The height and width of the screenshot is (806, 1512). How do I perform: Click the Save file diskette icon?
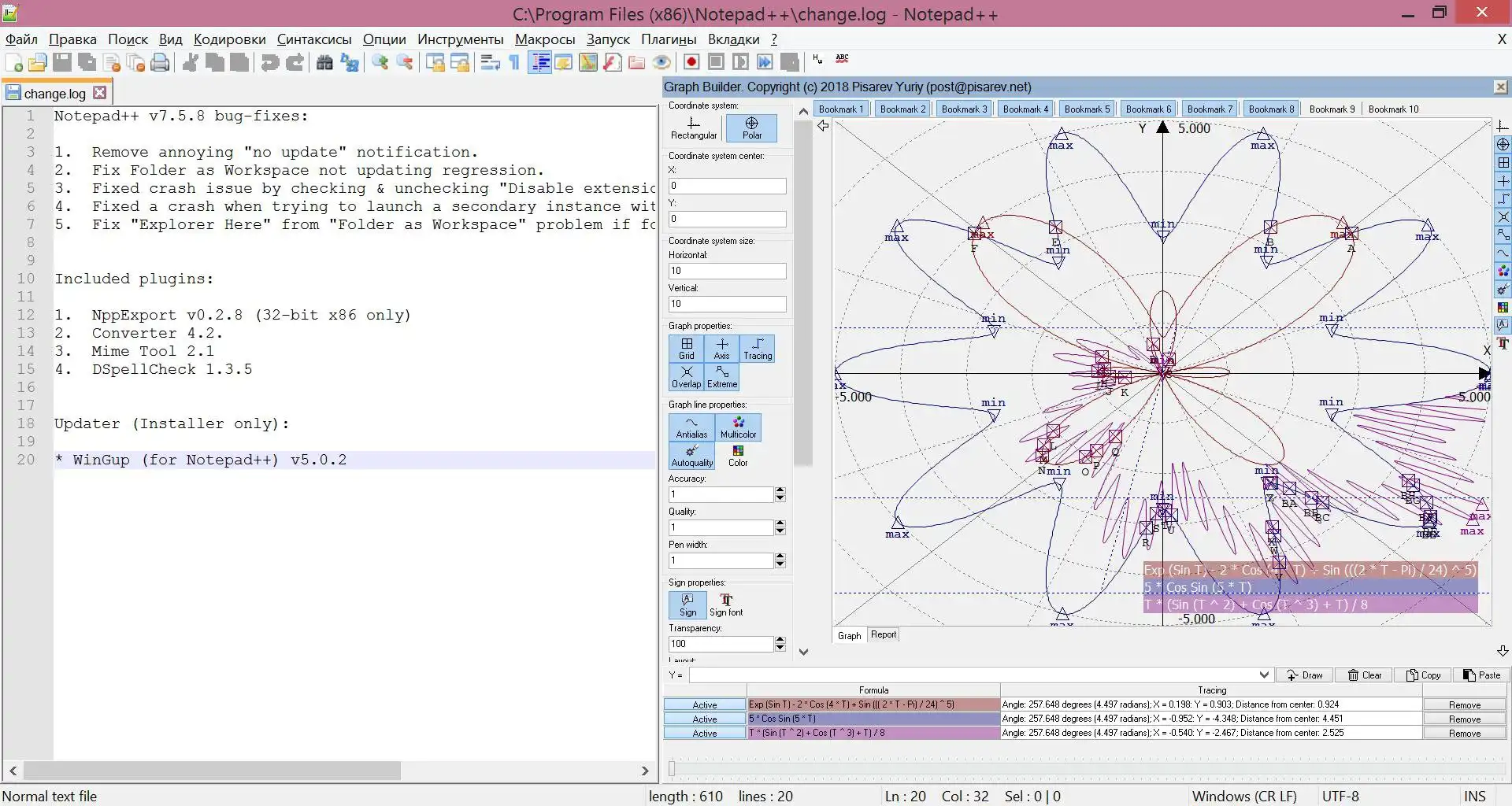62,63
